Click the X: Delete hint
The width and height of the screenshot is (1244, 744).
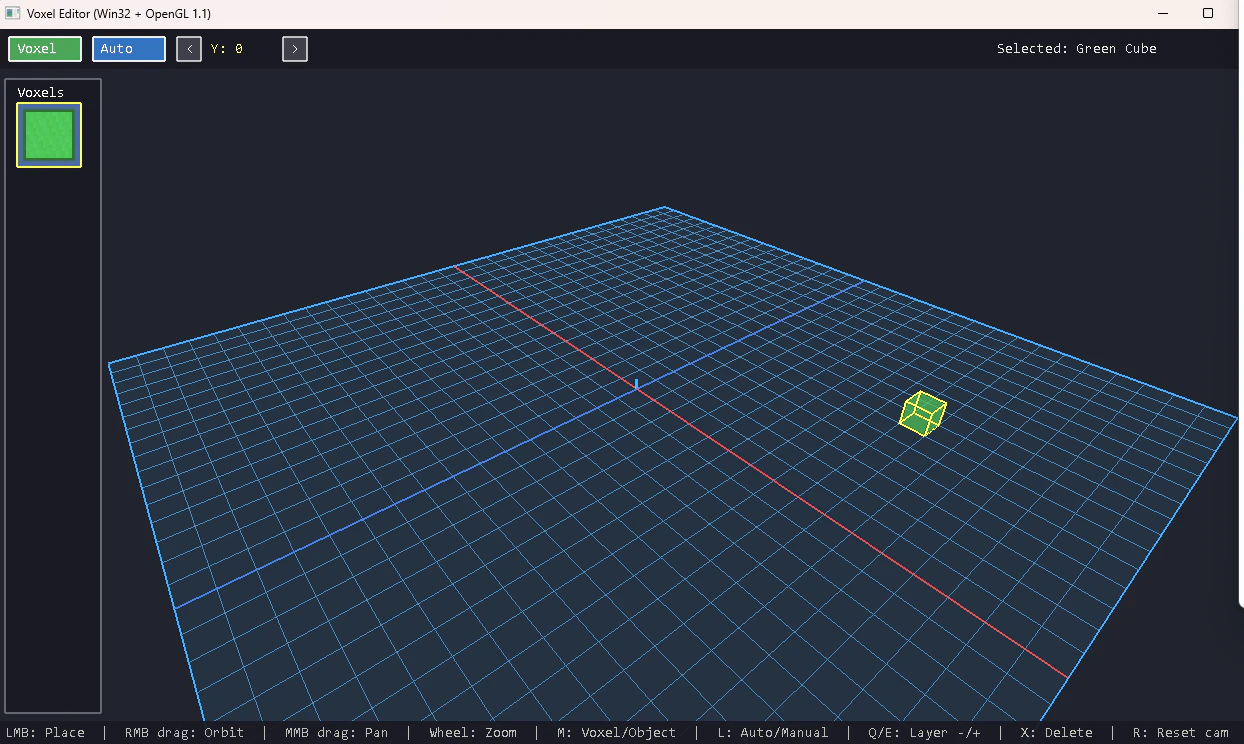[x=1057, y=733]
